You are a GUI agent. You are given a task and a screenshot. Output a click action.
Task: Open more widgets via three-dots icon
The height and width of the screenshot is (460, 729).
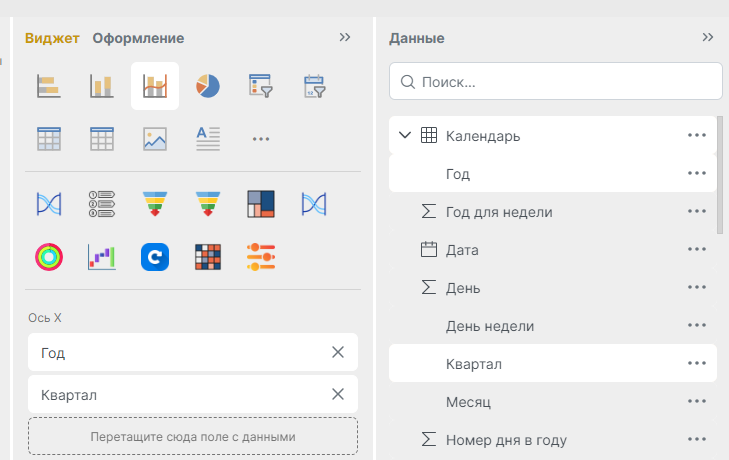261,139
